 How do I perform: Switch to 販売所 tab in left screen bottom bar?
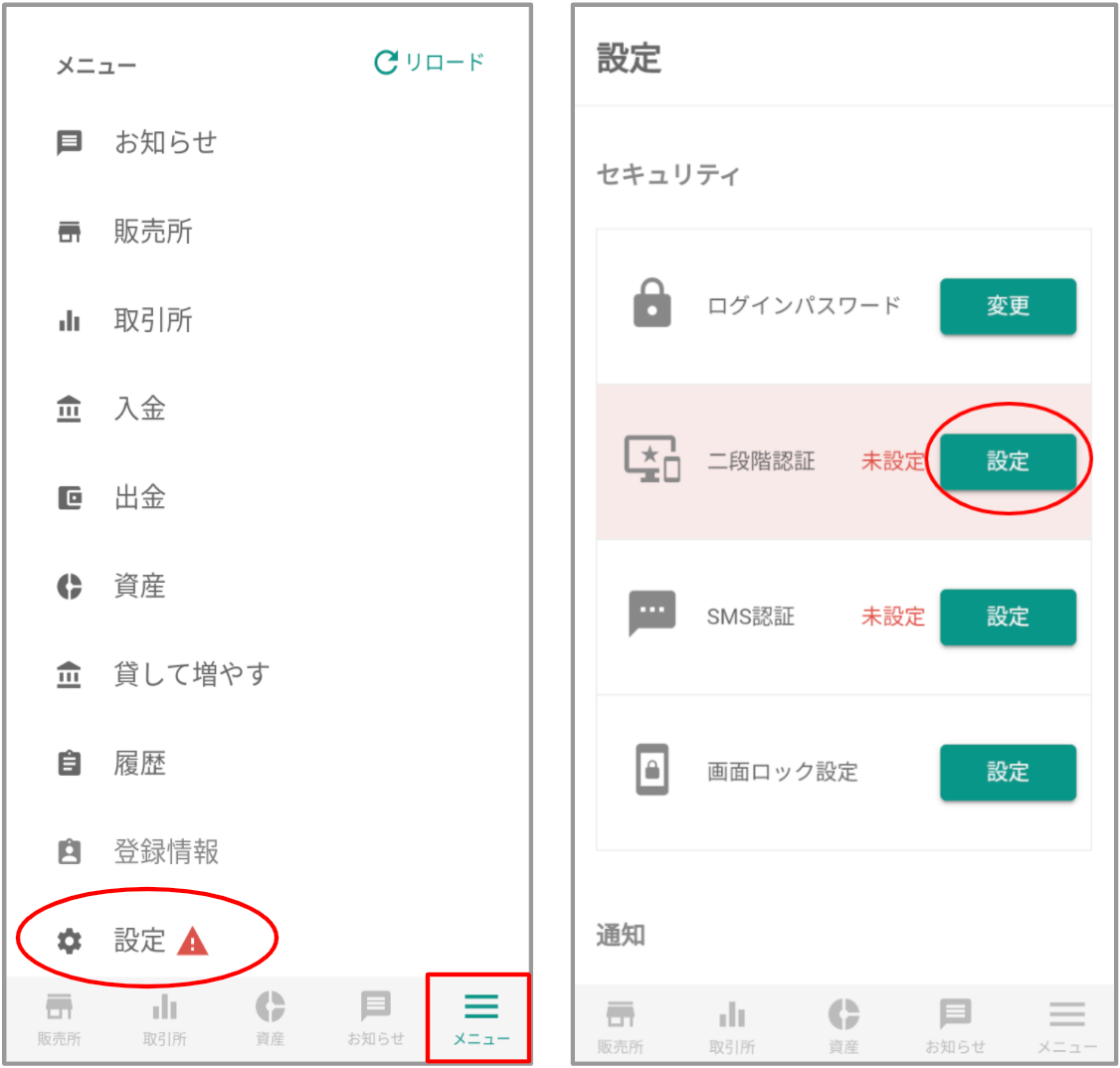tap(60, 1018)
